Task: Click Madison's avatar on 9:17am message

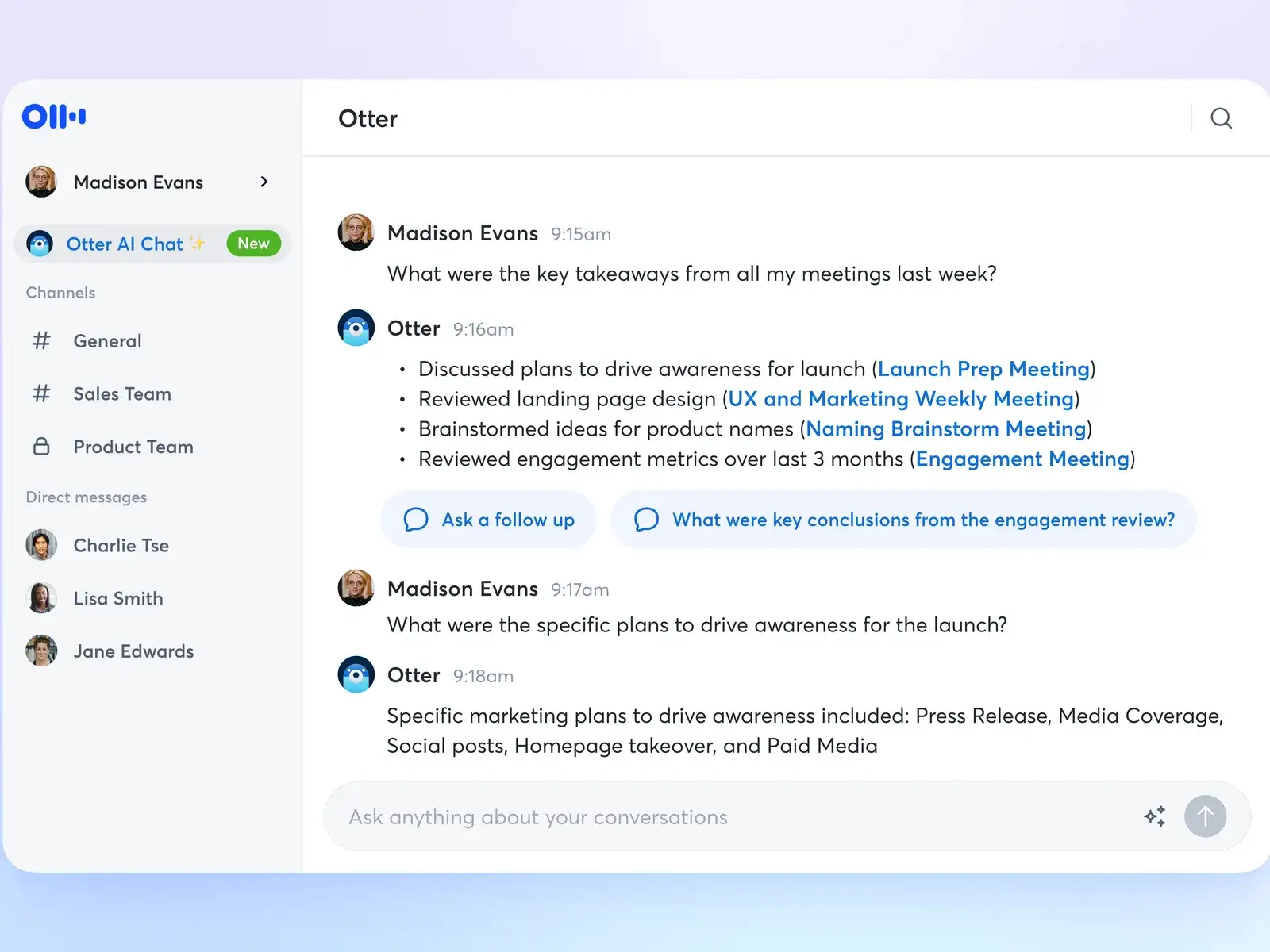Action: pos(356,588)
